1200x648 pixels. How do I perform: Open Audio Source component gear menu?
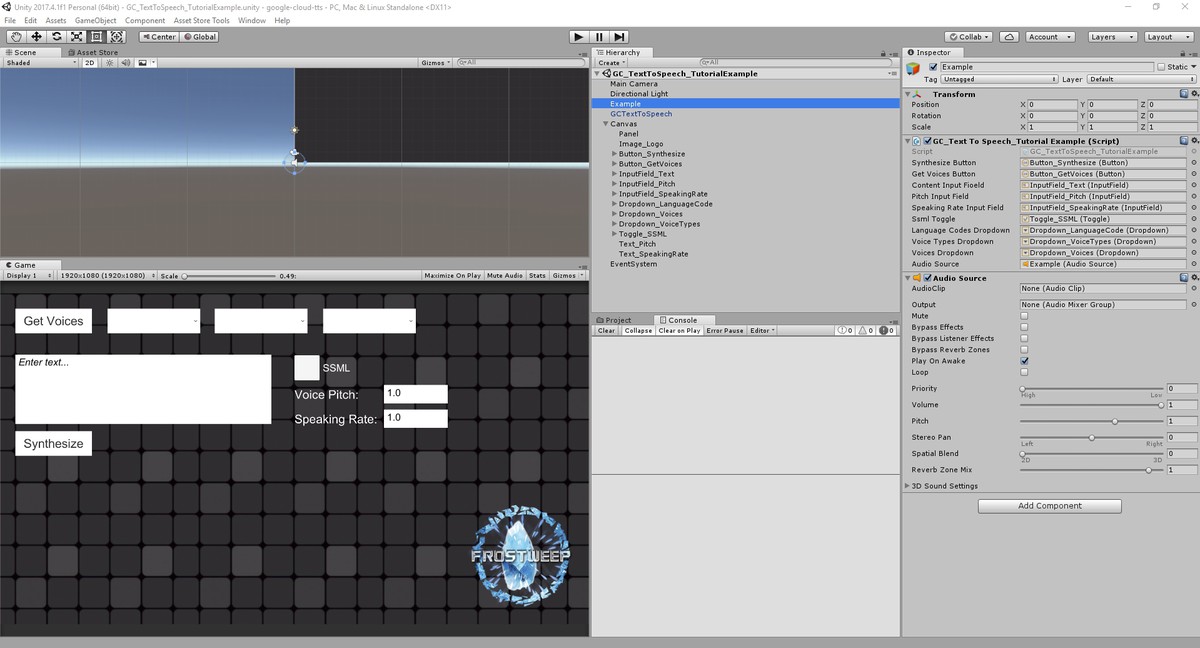pyautogui.click(x=1193, y=278)
